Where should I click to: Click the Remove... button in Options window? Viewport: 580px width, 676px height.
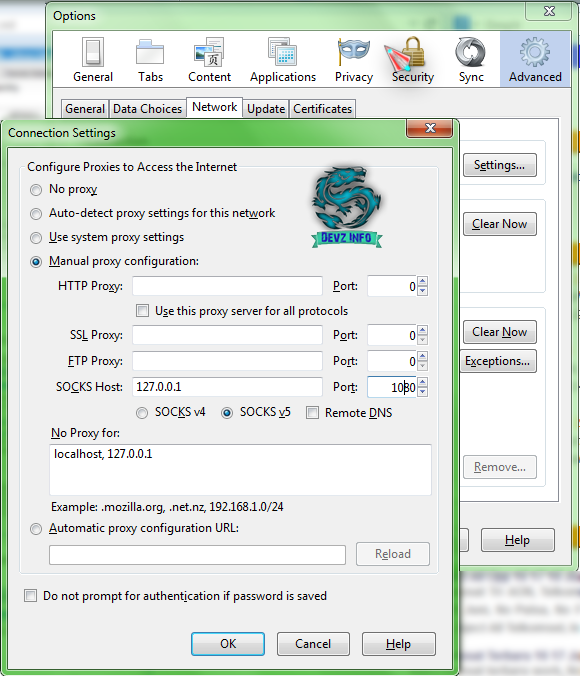point(500,467)
